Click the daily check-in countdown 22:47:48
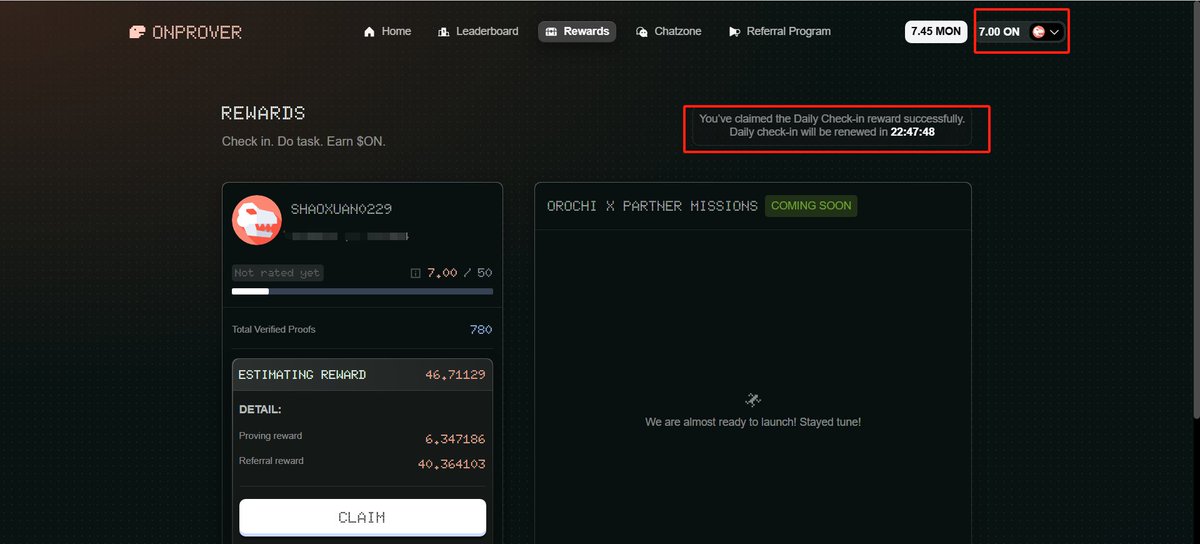The height and width of the screenshot is (544, 1200). [x=913, y=132]
